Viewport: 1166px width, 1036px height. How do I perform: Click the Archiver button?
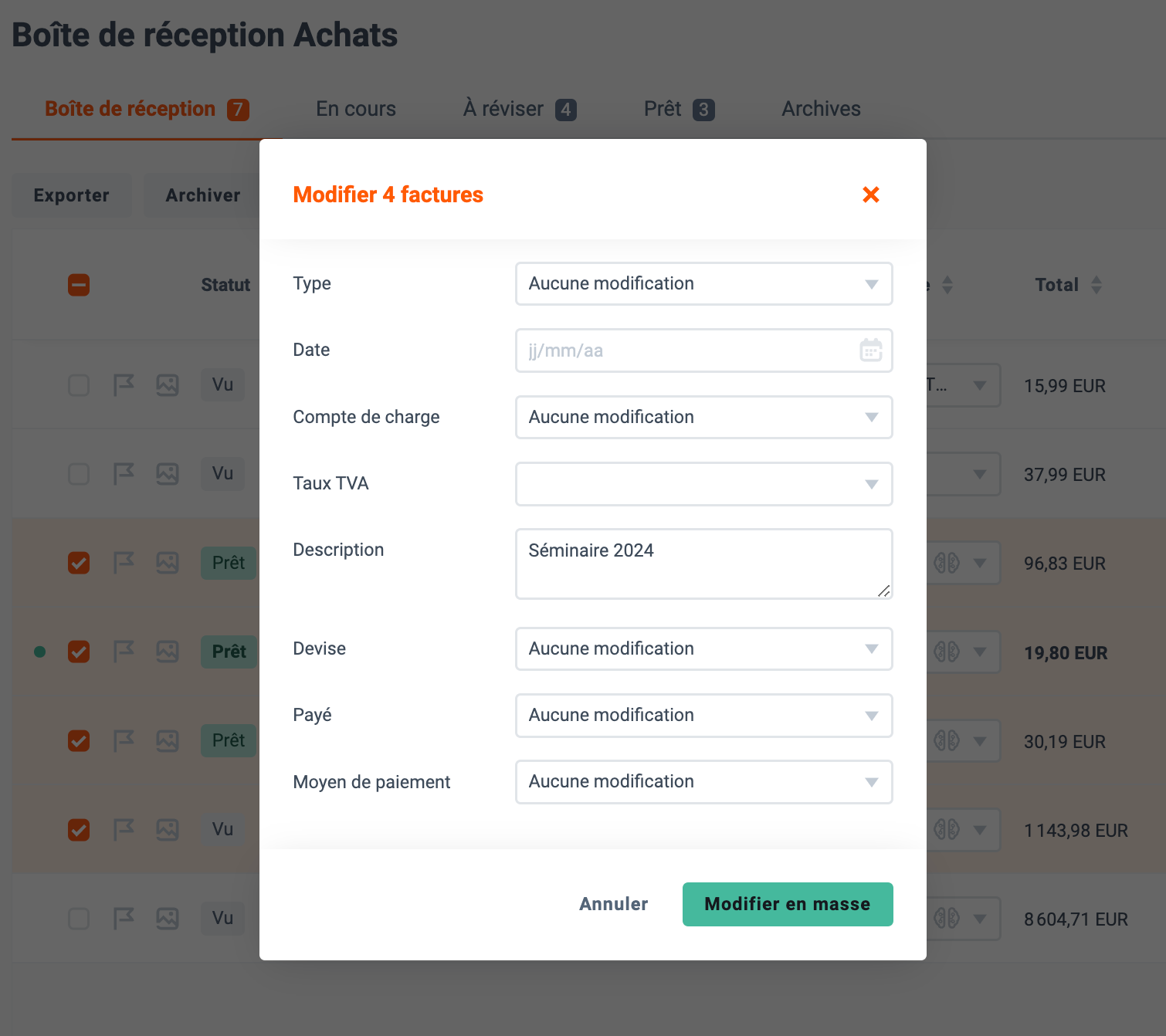tap(203, 195)
